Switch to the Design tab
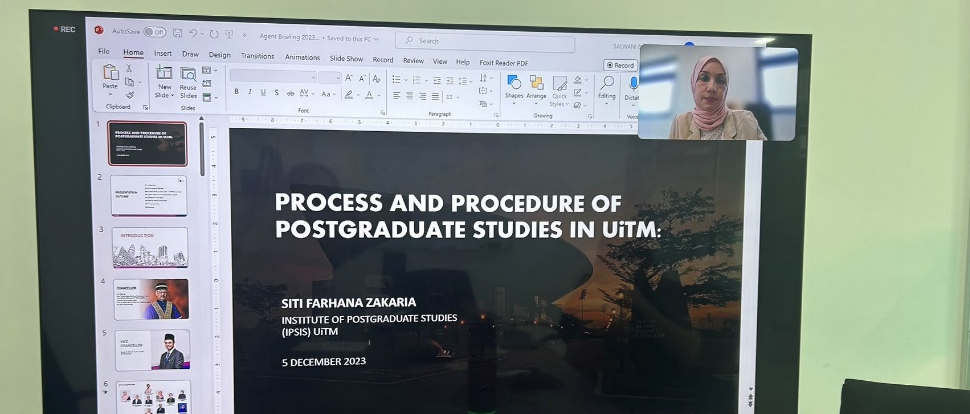This screenshot has width=970, height=414. tap(220, 54)
